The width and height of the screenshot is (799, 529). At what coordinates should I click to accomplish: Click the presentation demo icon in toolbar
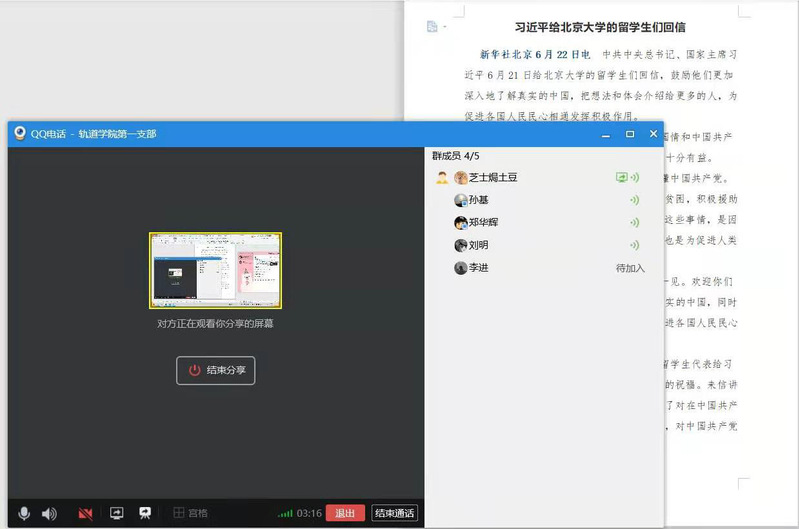tap(145, 513)
